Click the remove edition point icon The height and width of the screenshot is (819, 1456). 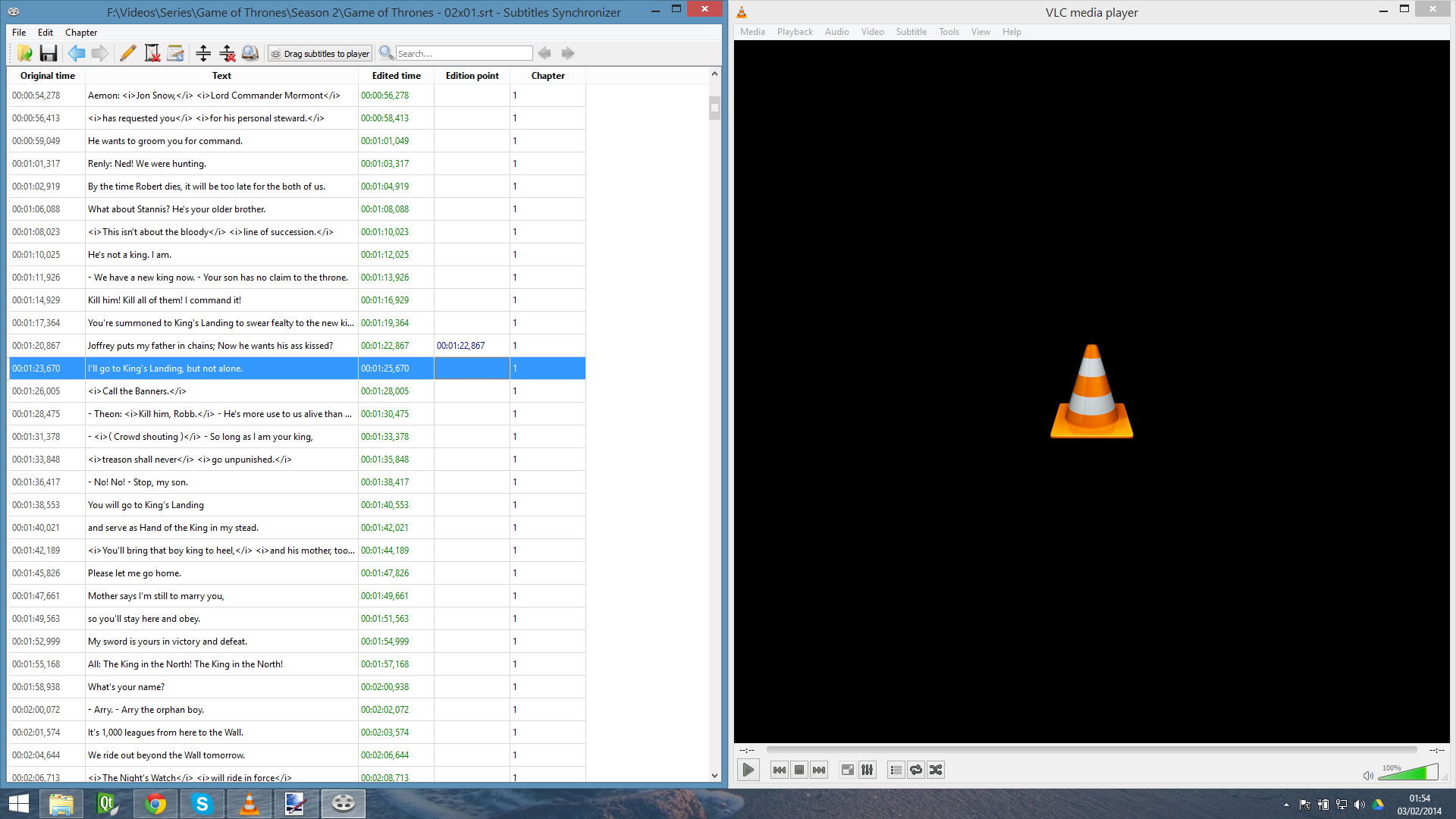(x=227, y=53)
